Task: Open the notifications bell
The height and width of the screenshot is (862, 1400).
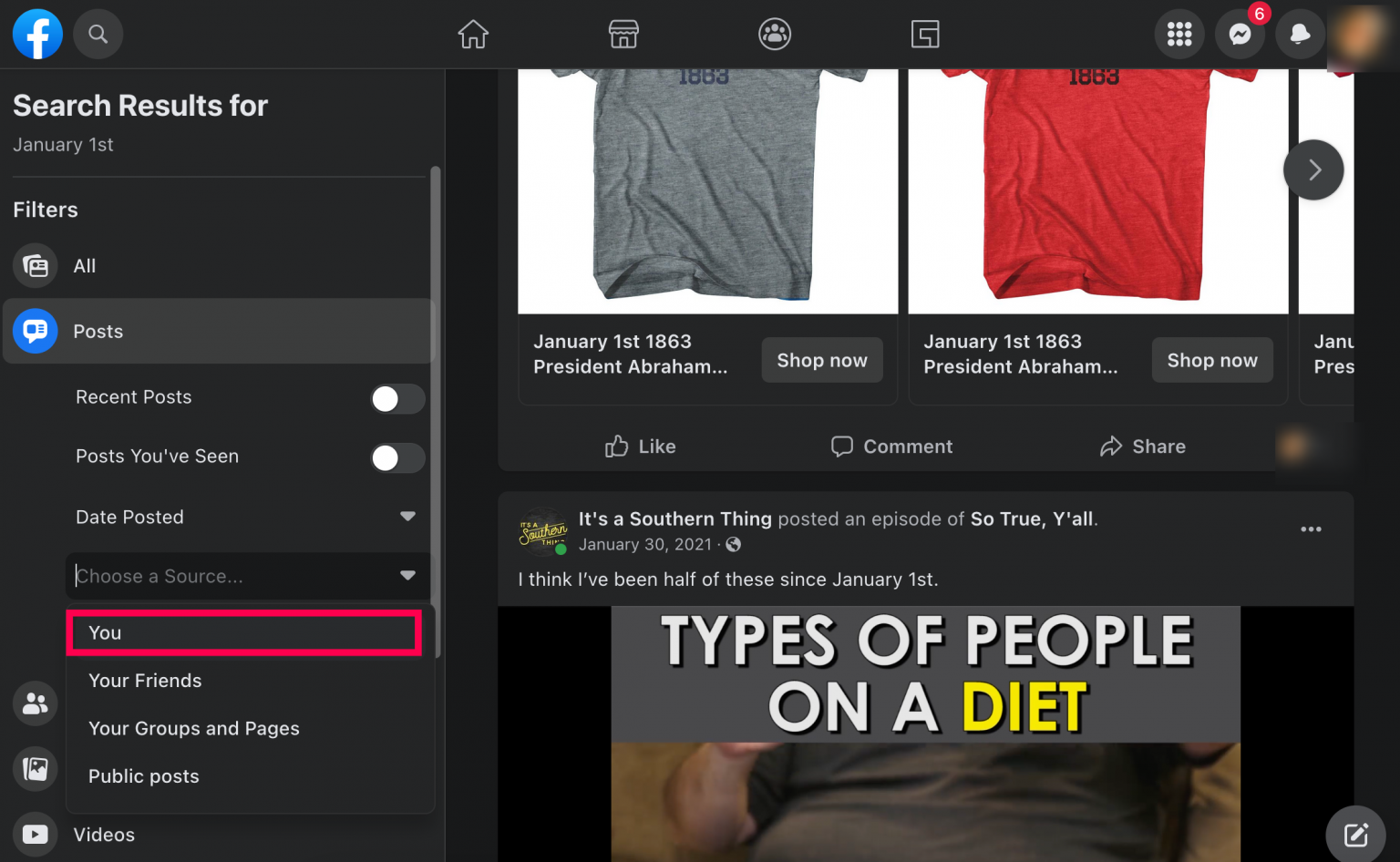Action: pos(1300,34)
